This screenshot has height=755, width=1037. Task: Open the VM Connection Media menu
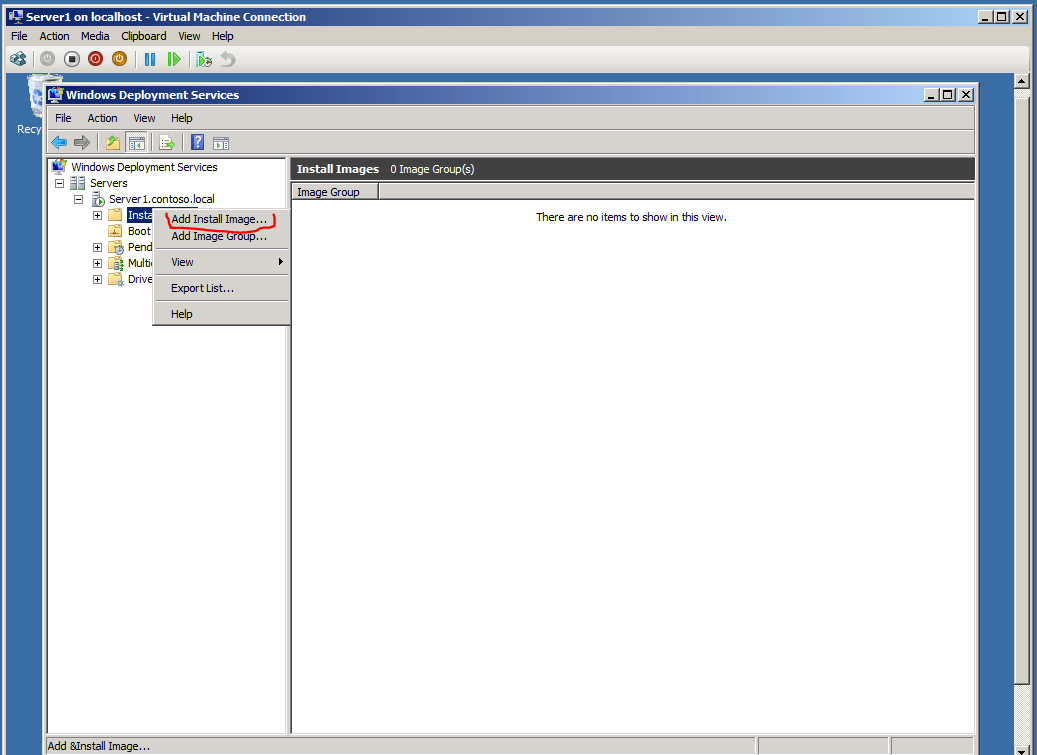pyautogui.click(x=95, y=36)
